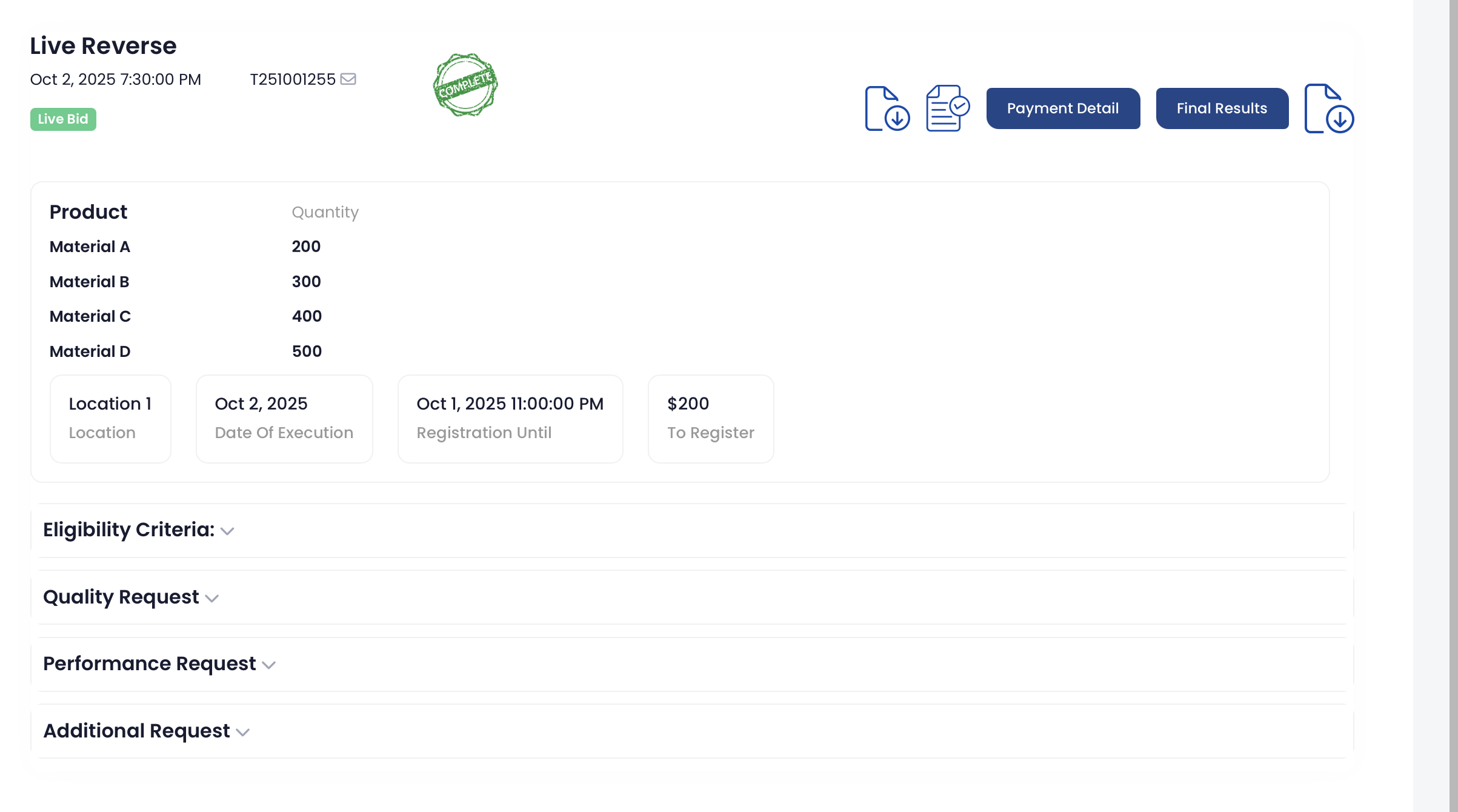This screenshot has width=1458, height=812.
Task: Expand the Additional Request chevron
Action: (x=243, y=733)
